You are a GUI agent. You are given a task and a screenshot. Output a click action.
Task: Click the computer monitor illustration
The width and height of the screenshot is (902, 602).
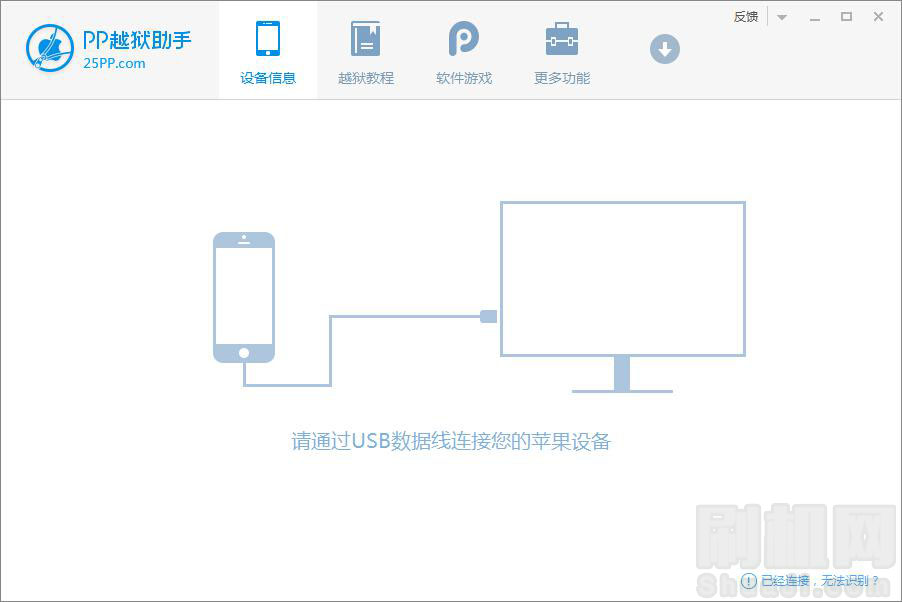(622, 297)
